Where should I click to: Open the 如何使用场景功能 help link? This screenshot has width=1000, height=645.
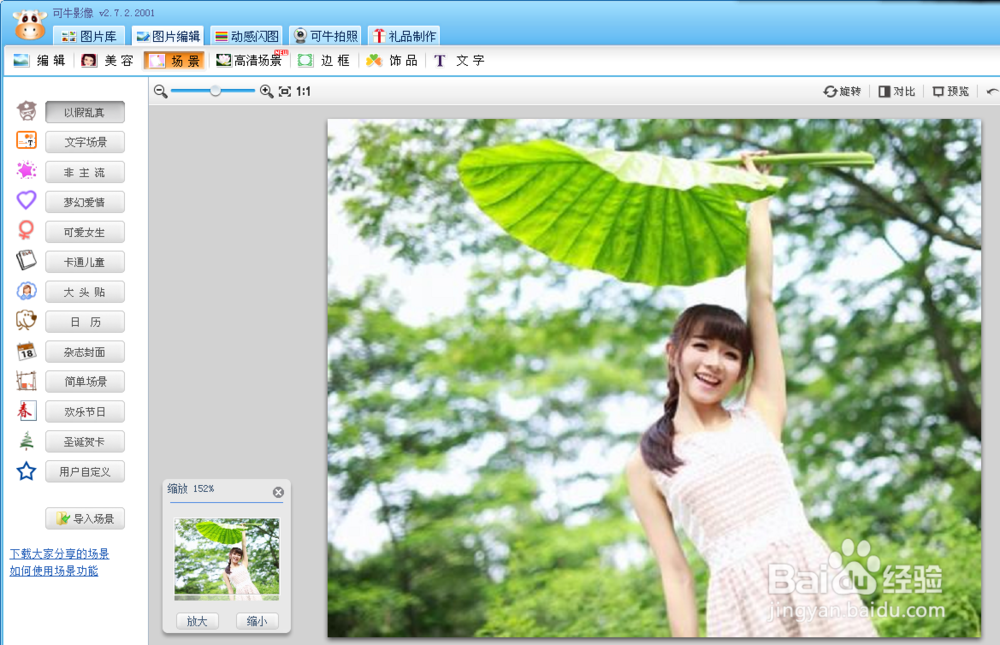click(x=54, y=571)
